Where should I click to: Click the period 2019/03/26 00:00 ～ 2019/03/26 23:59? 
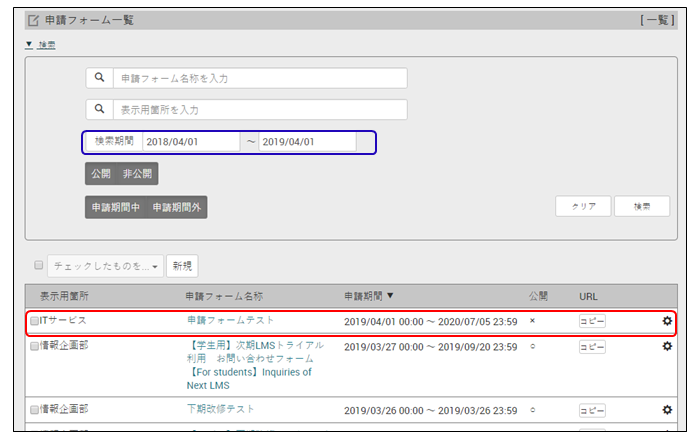point(430,411)
